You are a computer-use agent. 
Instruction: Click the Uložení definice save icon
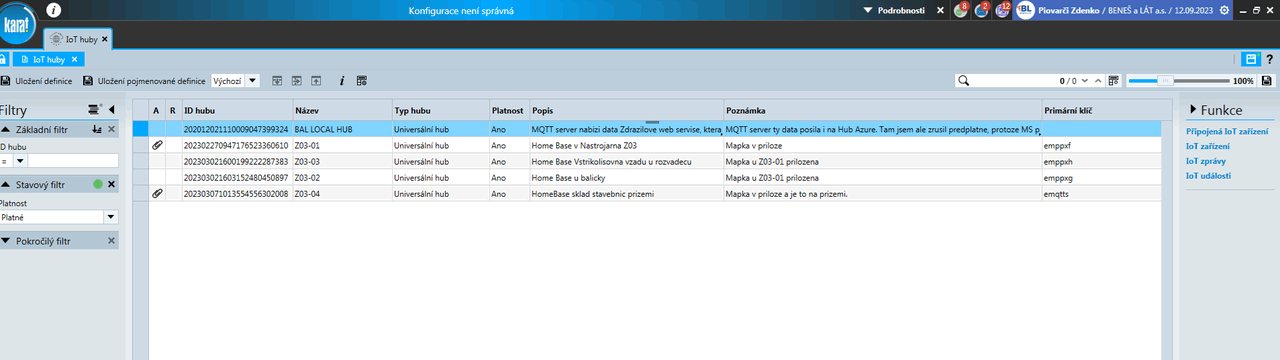(5, 80)
